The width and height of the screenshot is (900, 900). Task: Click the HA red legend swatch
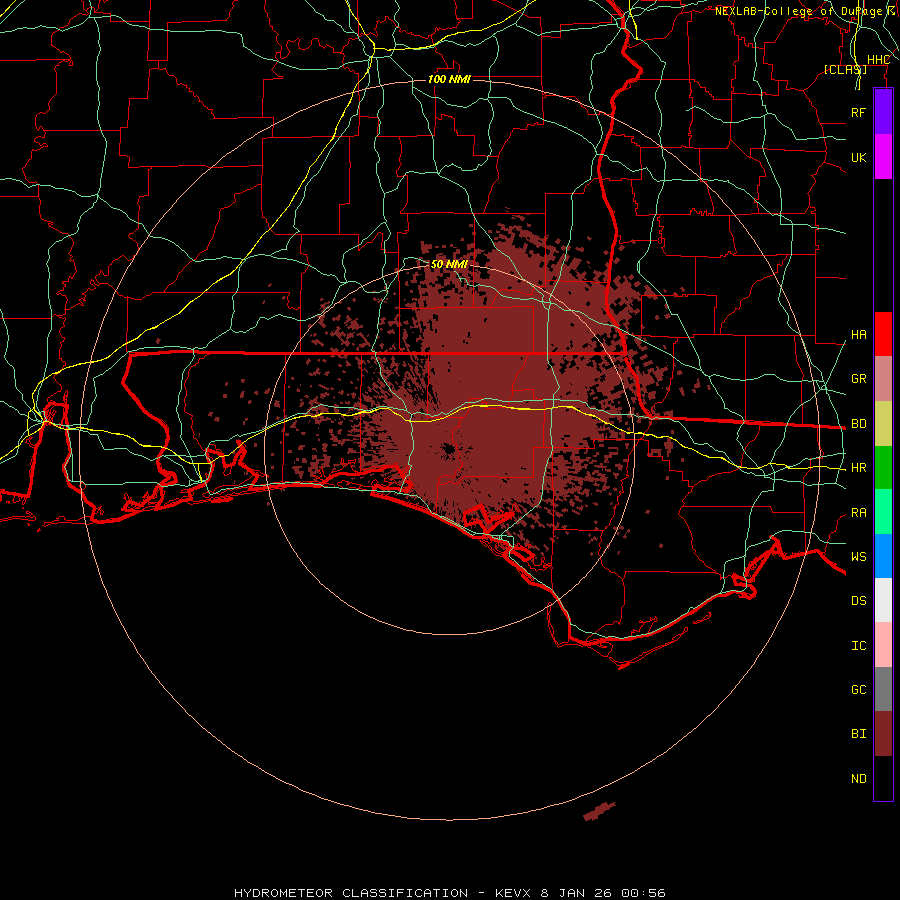883,334
